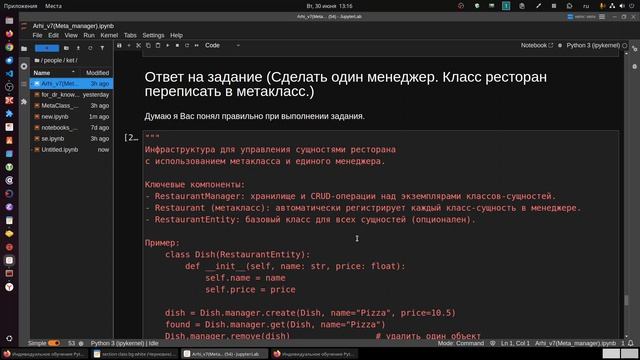The height and width of the screenshot is (360, 640).
Task: Click the code cell docstring editor area
Action: (380, 235)
